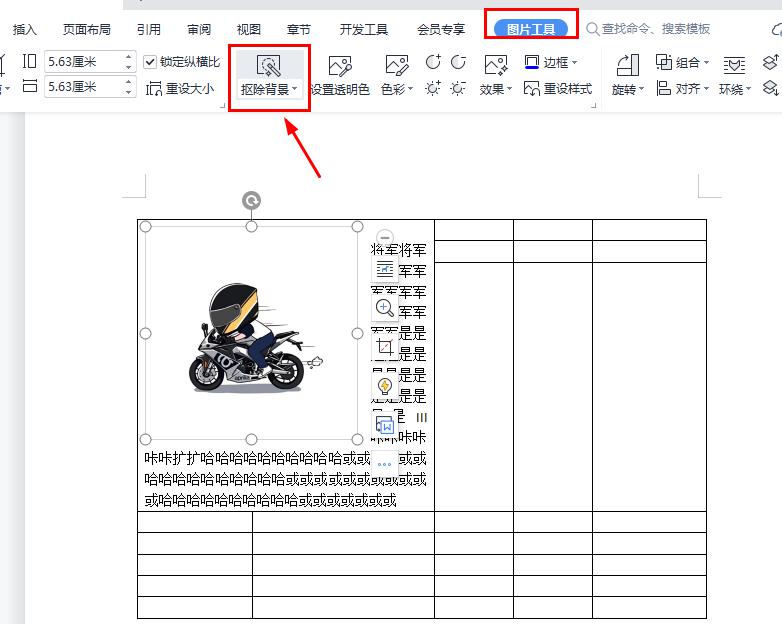Viewport: 782px width, 624px height.
Task: Click the magnifier search icon in ribbon
Action: click(592, 29)
